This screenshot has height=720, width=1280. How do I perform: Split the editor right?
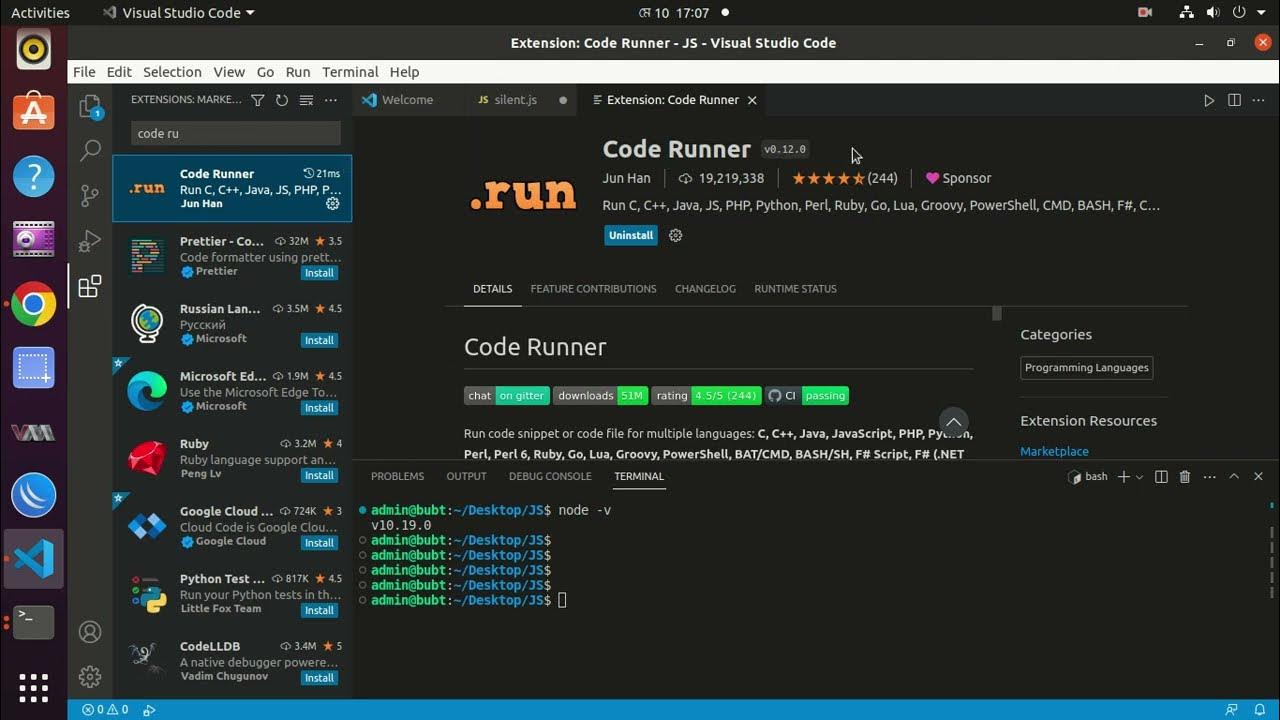(1234, 100)
